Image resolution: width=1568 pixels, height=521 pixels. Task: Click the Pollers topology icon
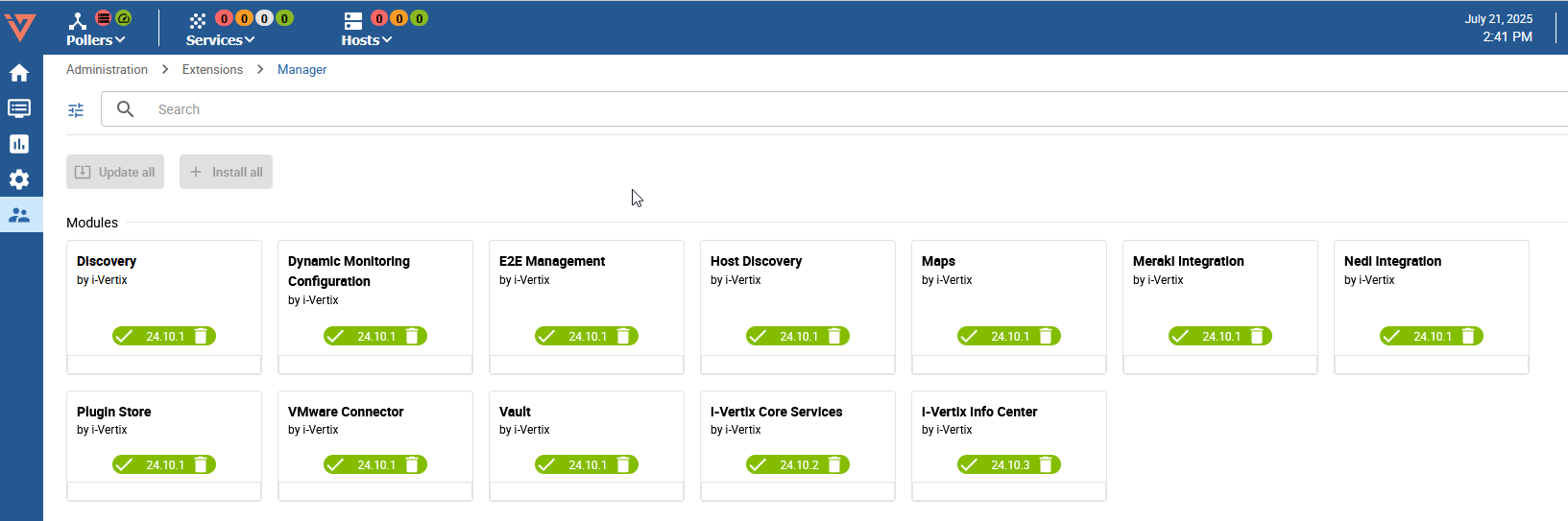click(x=78, y=20)
